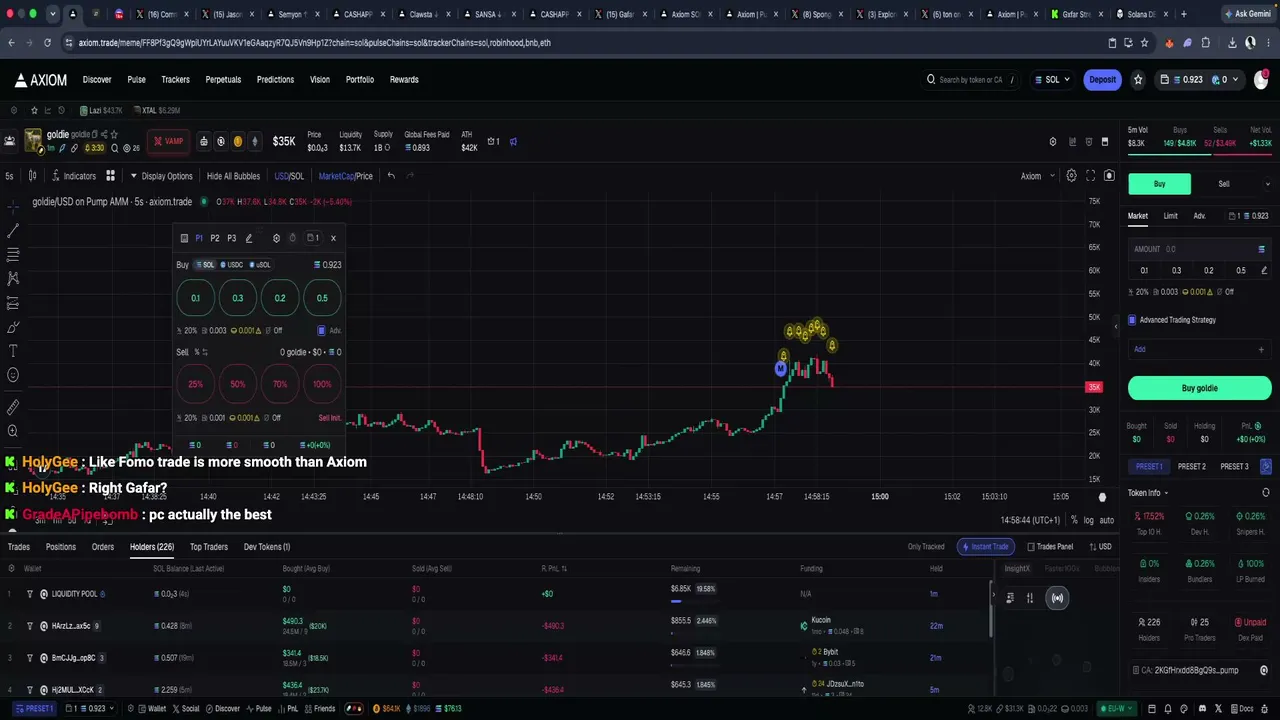
Task: Select the brush drawing tool
Action: tap(13, 327)
